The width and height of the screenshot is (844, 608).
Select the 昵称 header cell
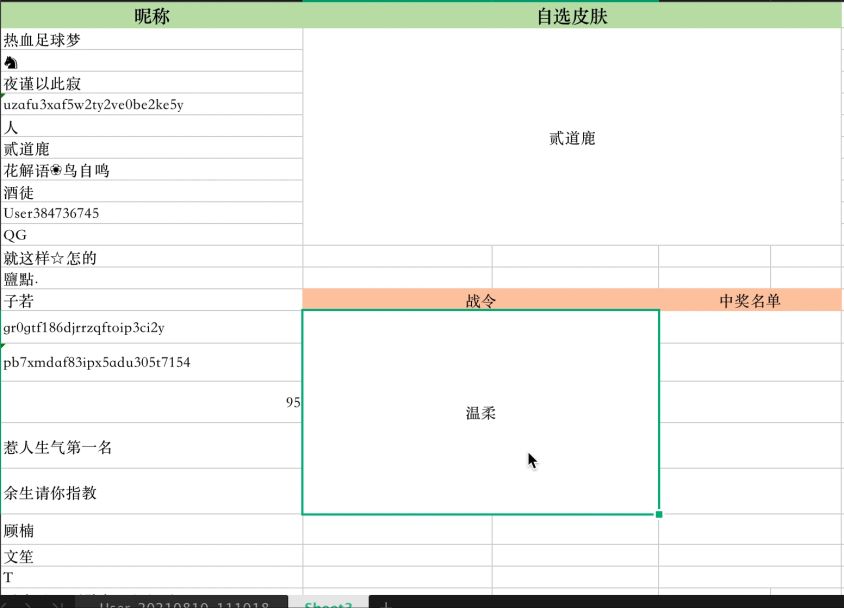[x=151, y=16]
